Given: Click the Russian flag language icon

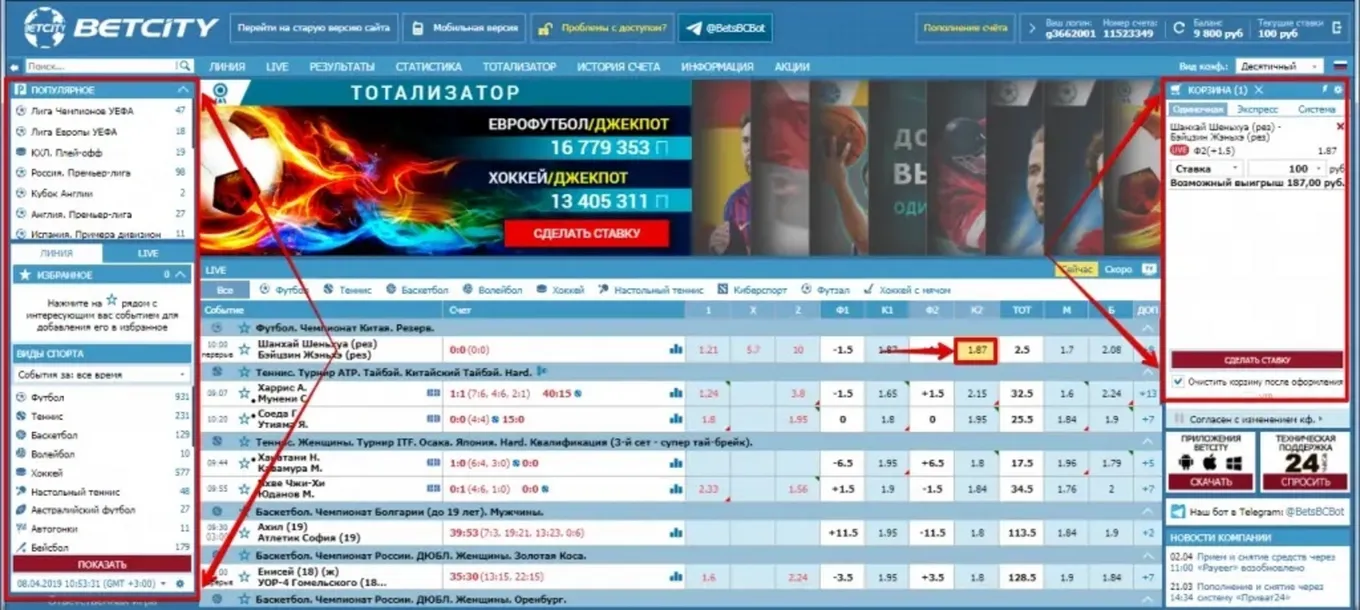Looking at the screenshot, I should pyautogui.click(x=1341, y=67).
